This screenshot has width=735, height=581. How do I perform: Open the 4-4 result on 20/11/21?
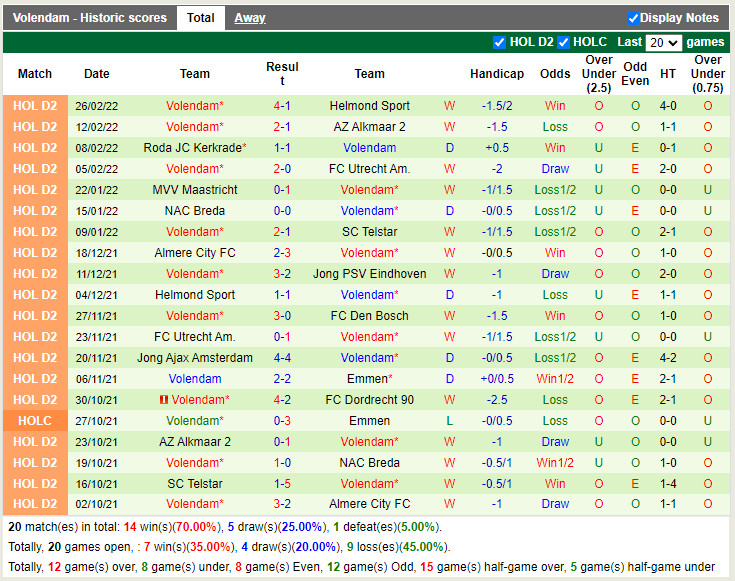click(282, 358)
